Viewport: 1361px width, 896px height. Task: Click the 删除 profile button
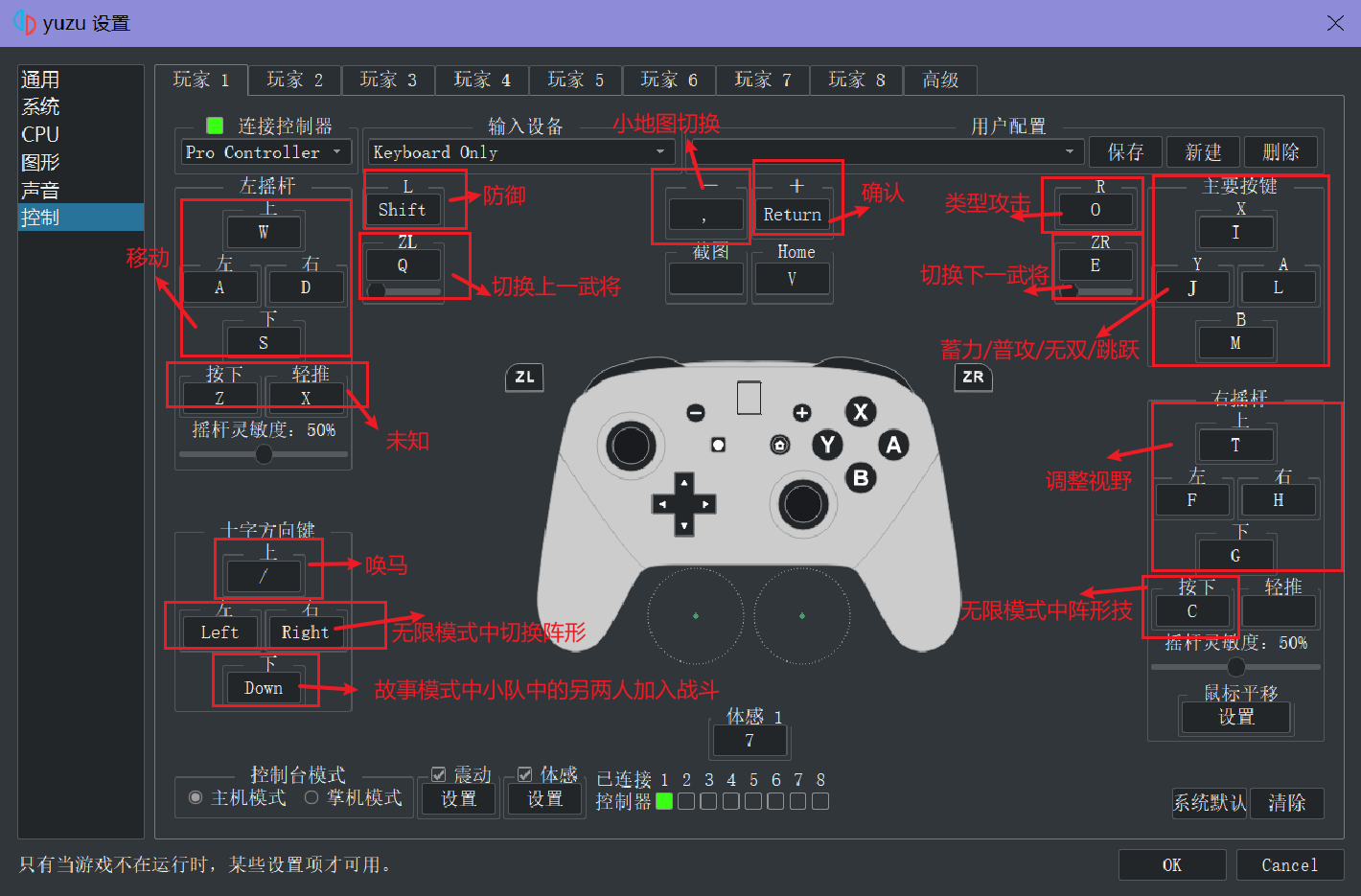point(1280,152)
